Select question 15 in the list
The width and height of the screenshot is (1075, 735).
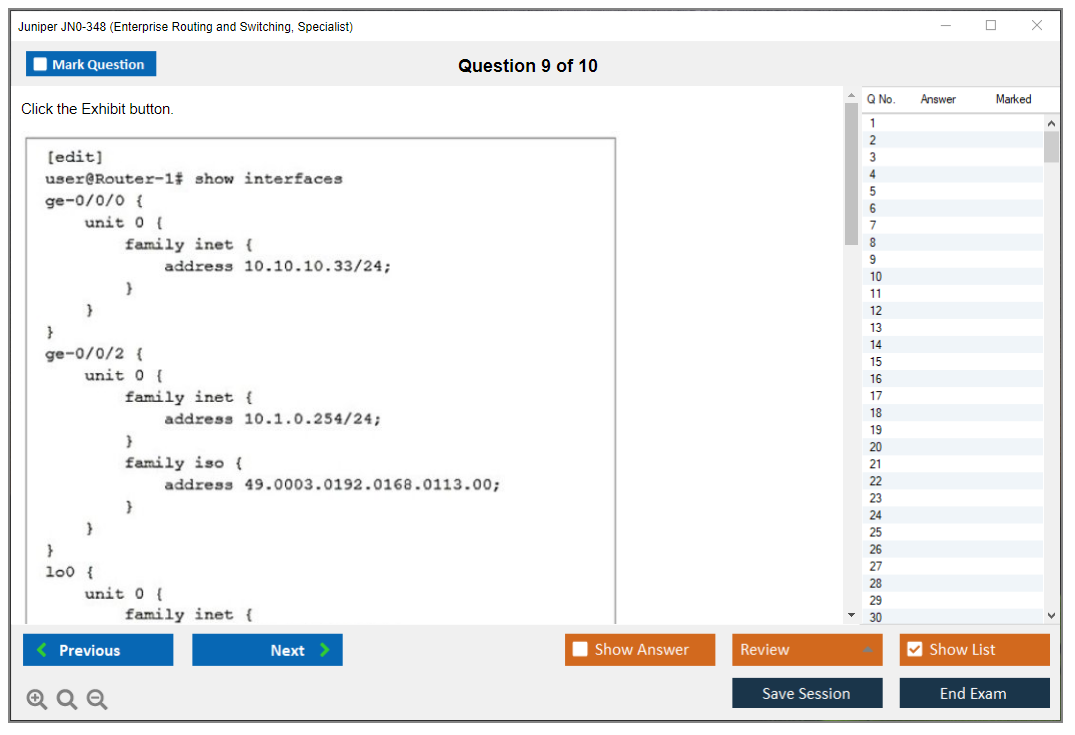876,362
